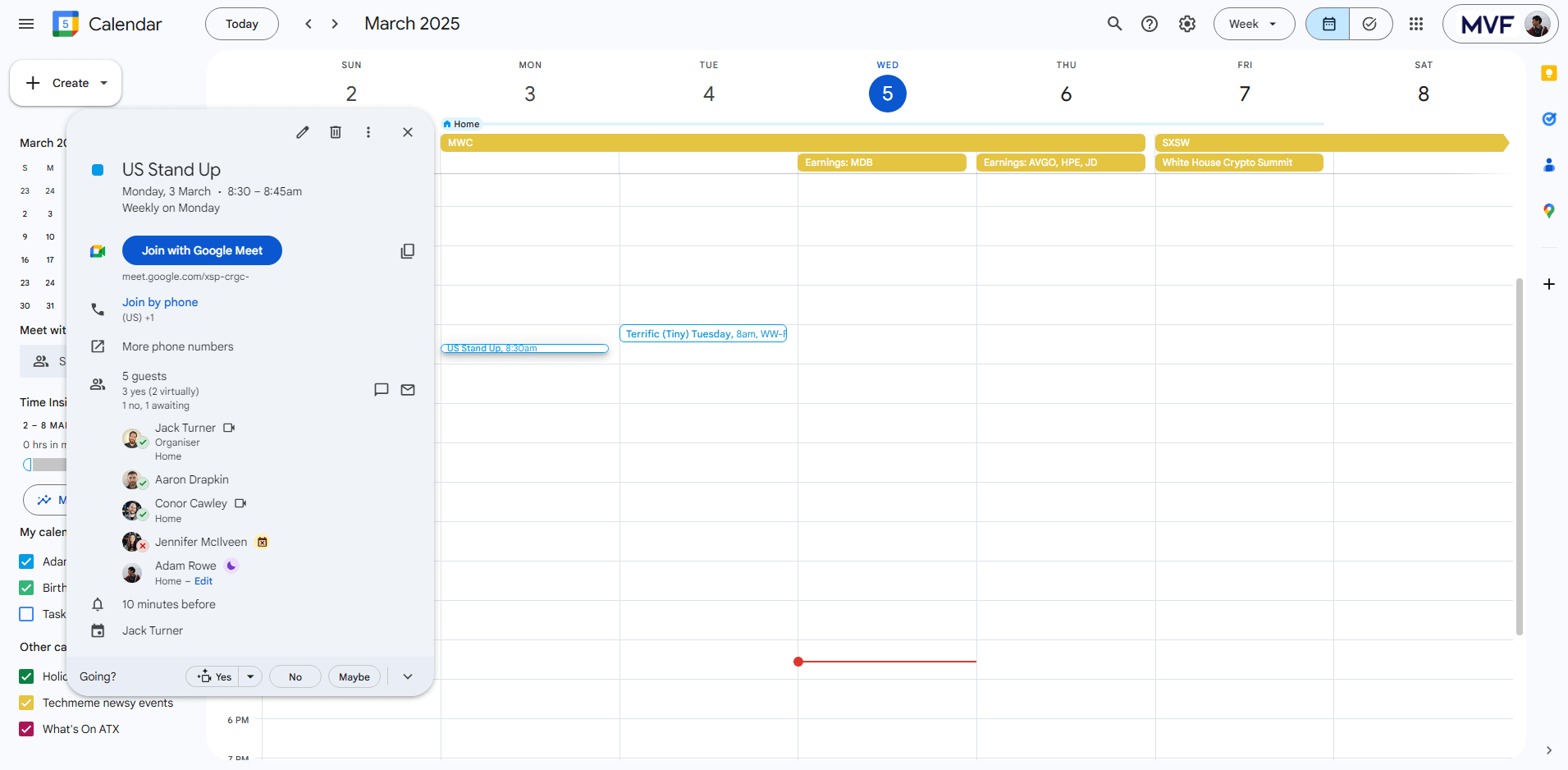Select Monday 3 date header
1568x770 pixels.
530,94
